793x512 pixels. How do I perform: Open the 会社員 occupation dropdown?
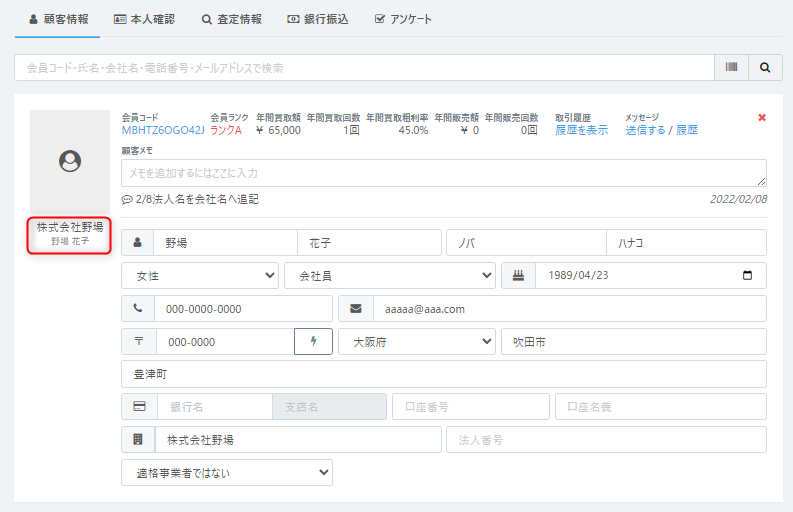390,275
